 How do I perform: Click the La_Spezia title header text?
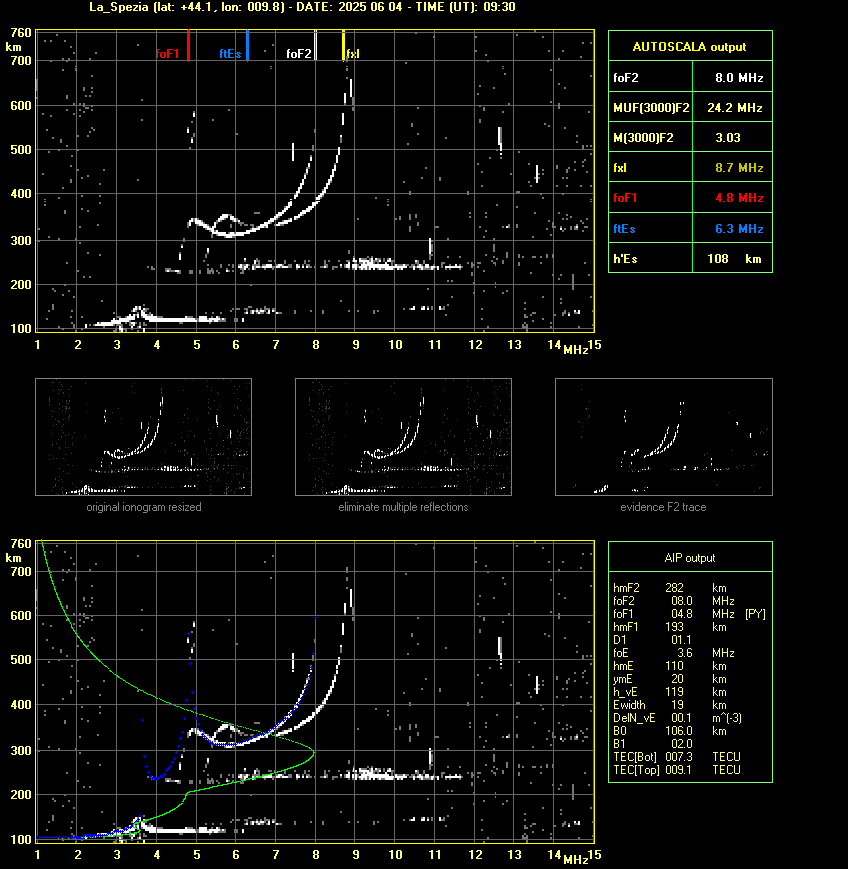tap(302, 7)
